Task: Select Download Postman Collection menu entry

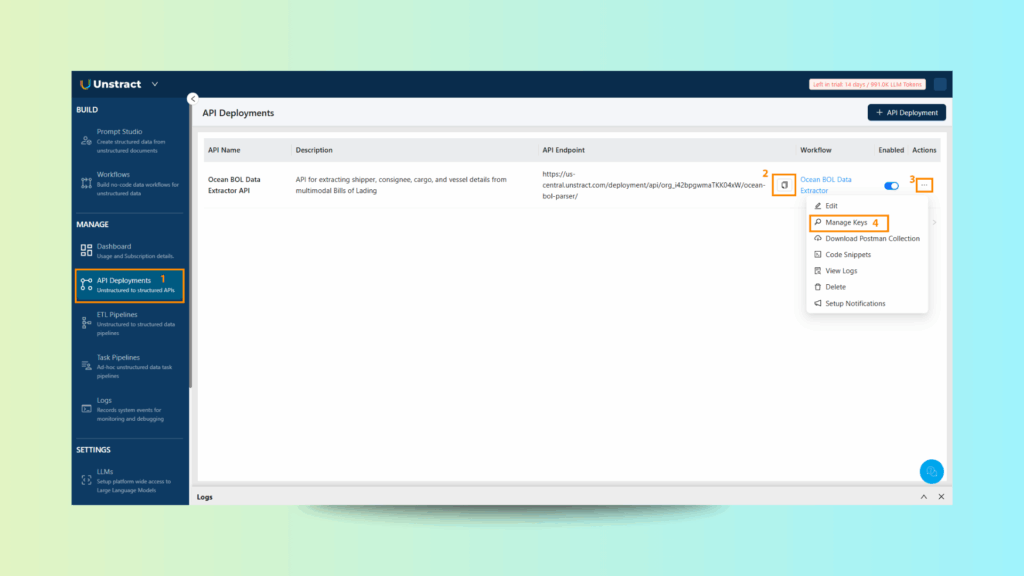Action: (872, 238)
